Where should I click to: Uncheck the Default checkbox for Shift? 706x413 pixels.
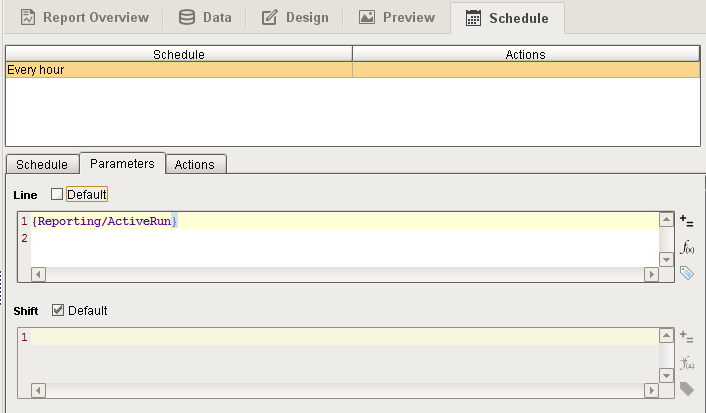click(57, 311)
